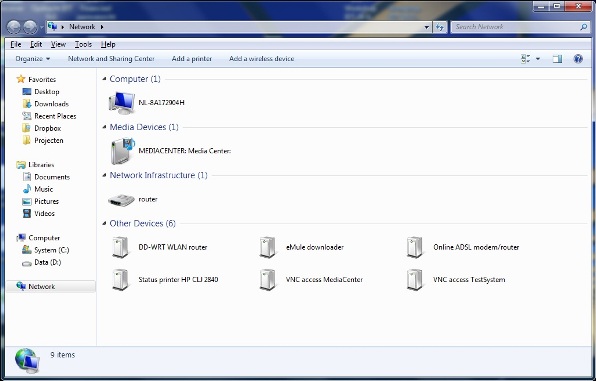This screenshot has height=381, width=596.
Task: Click the Computer (1) group header text
Action: (x=135, y=79)
